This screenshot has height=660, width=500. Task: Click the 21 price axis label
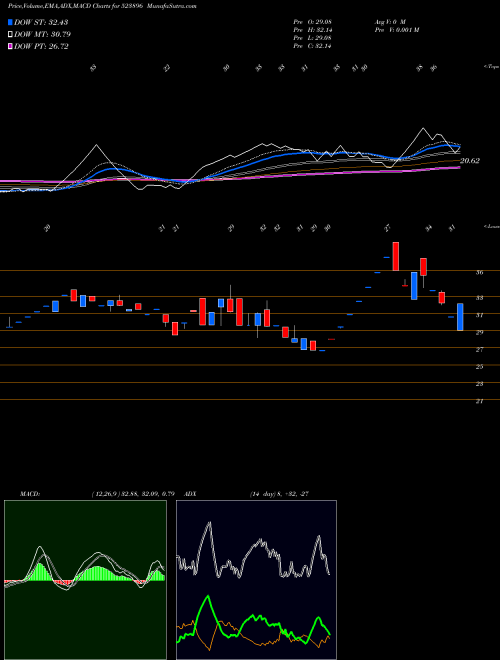[x=479, y=401]
